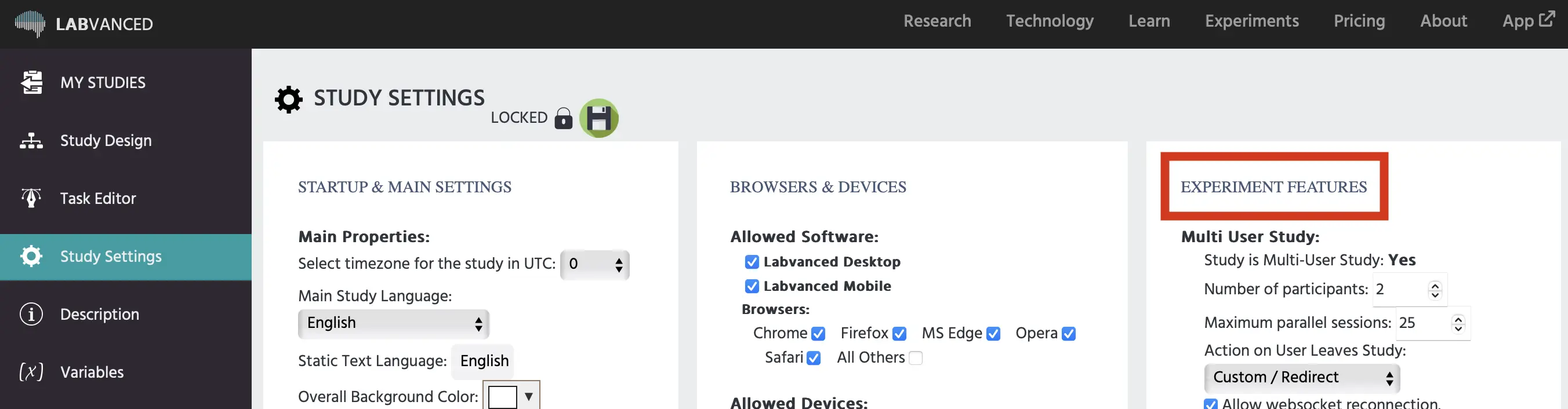Open Study Design via its hierarchy icon
The image size is (1568, 409).
tap(32, 140)
